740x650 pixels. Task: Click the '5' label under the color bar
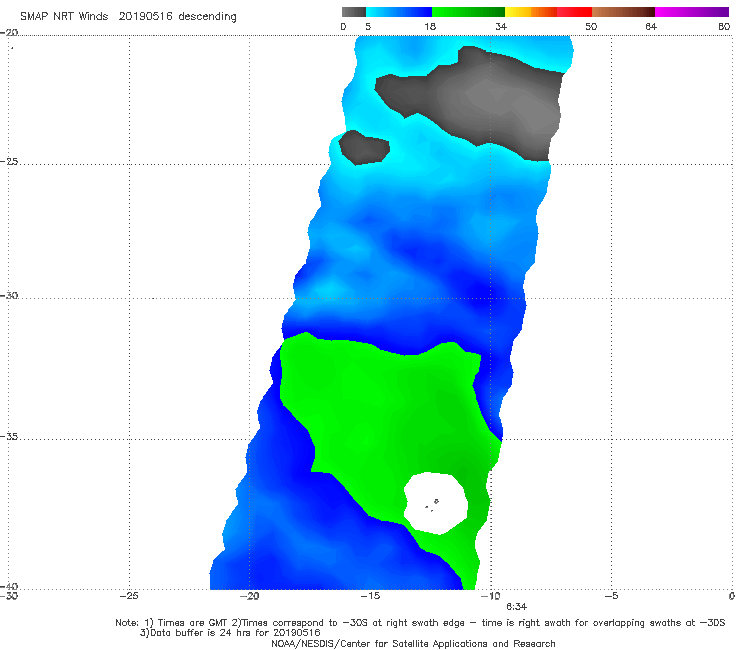(x=368, y=26)
